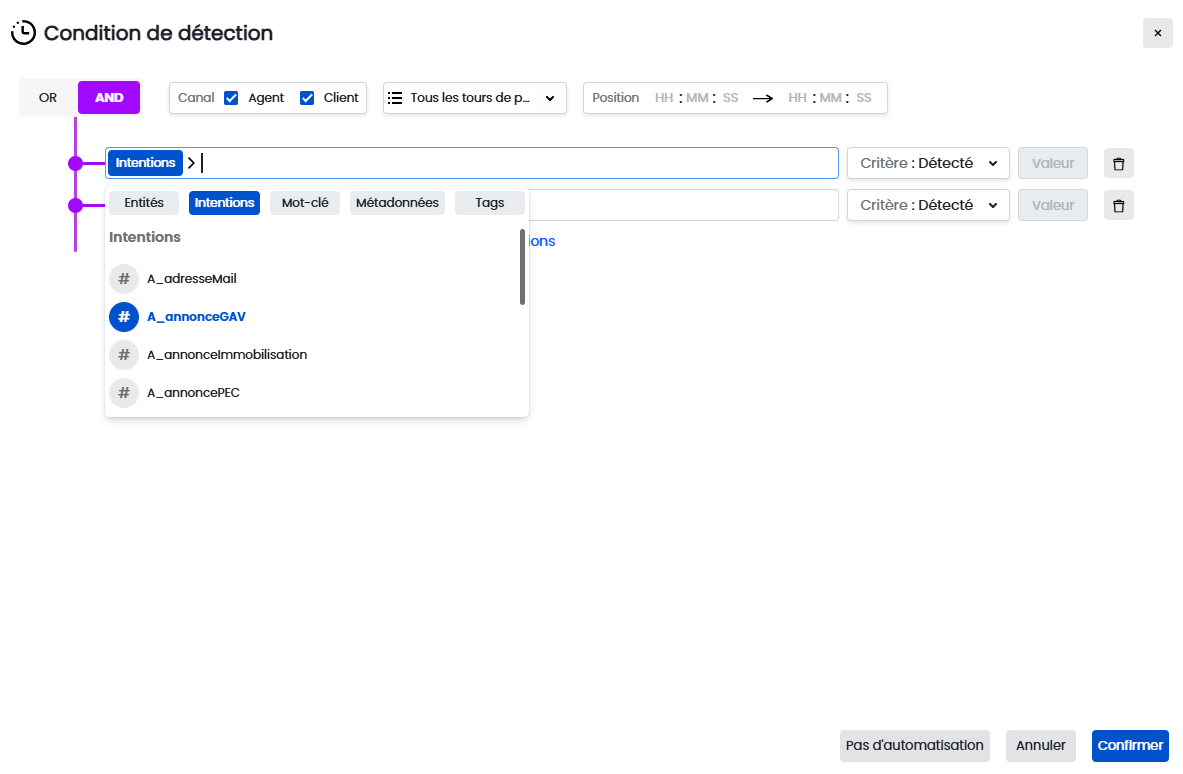Delete the second condition row
This screenshot has width=1183, height=774.
(1118, 205)
